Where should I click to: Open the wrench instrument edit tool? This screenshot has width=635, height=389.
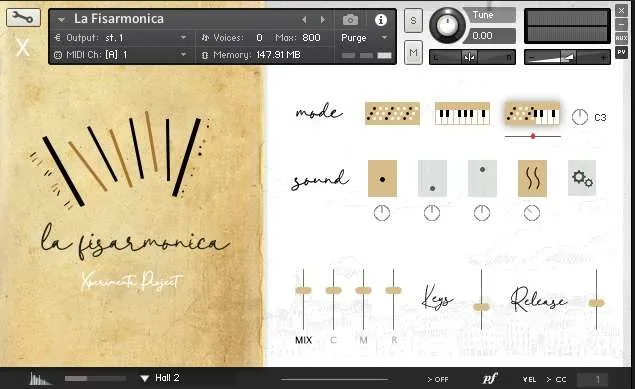[23, 18]
